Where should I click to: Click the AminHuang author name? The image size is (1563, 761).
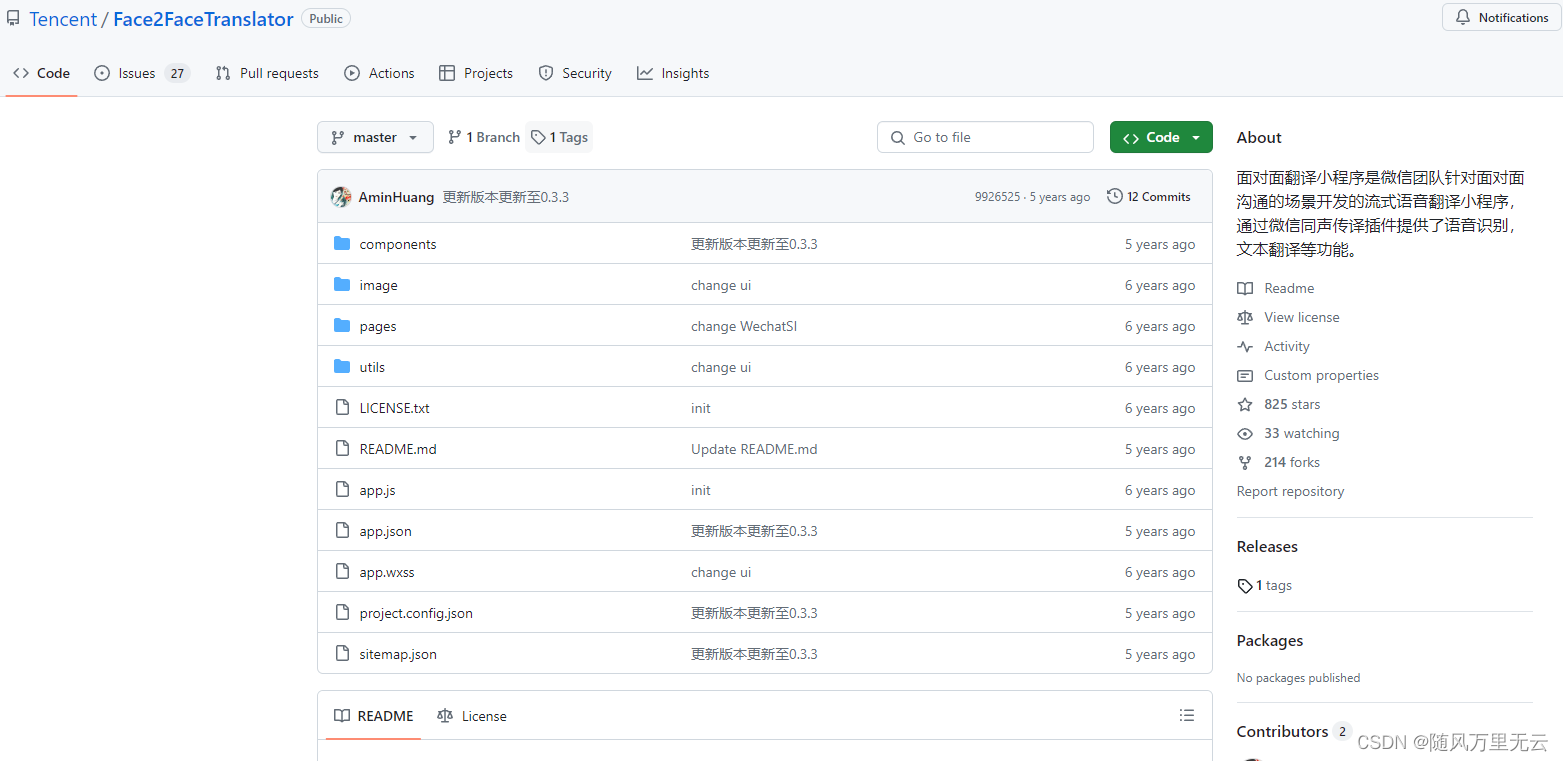pos(396,197)
